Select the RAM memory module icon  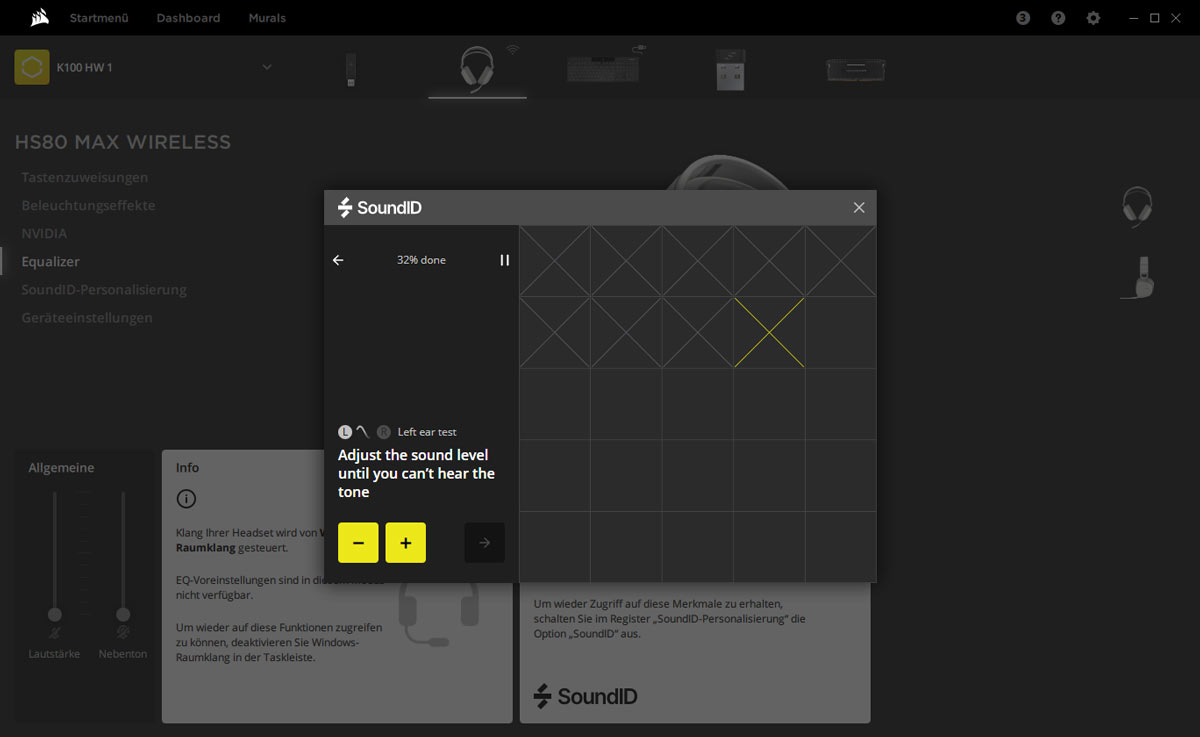tap(855, 69)
